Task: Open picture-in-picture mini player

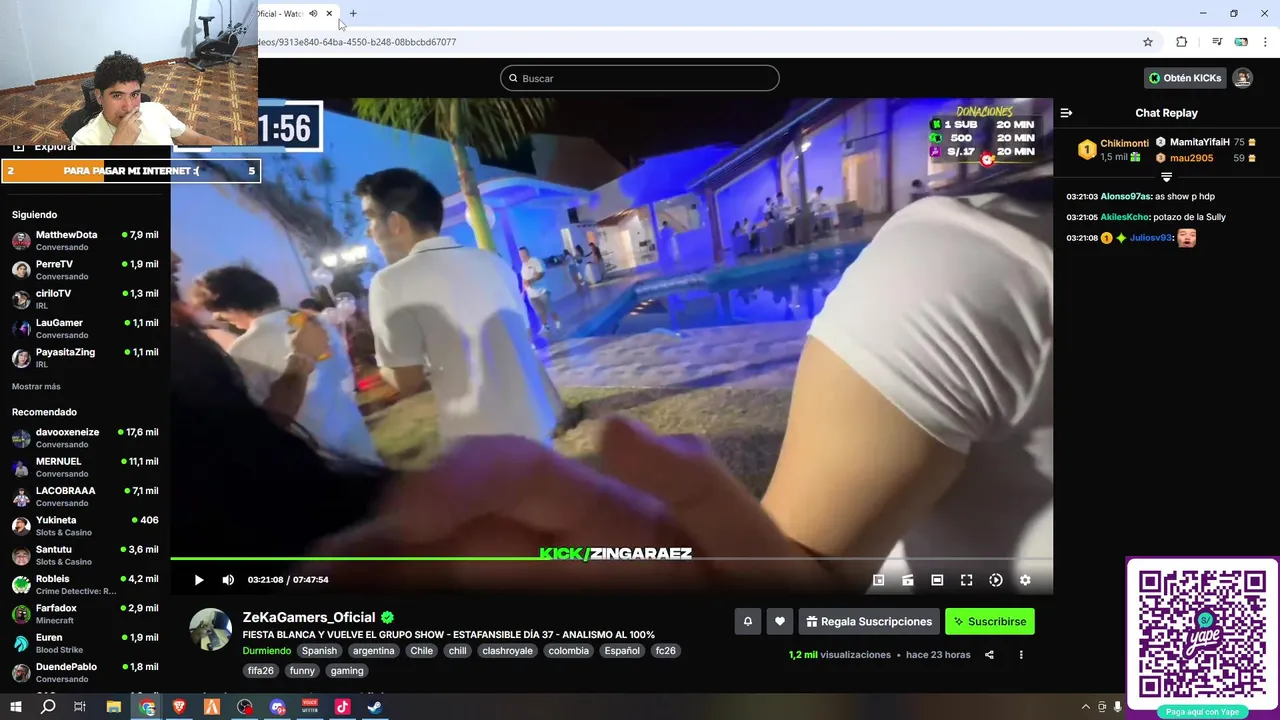Action: pyautogui.click(x=878, y=580)
